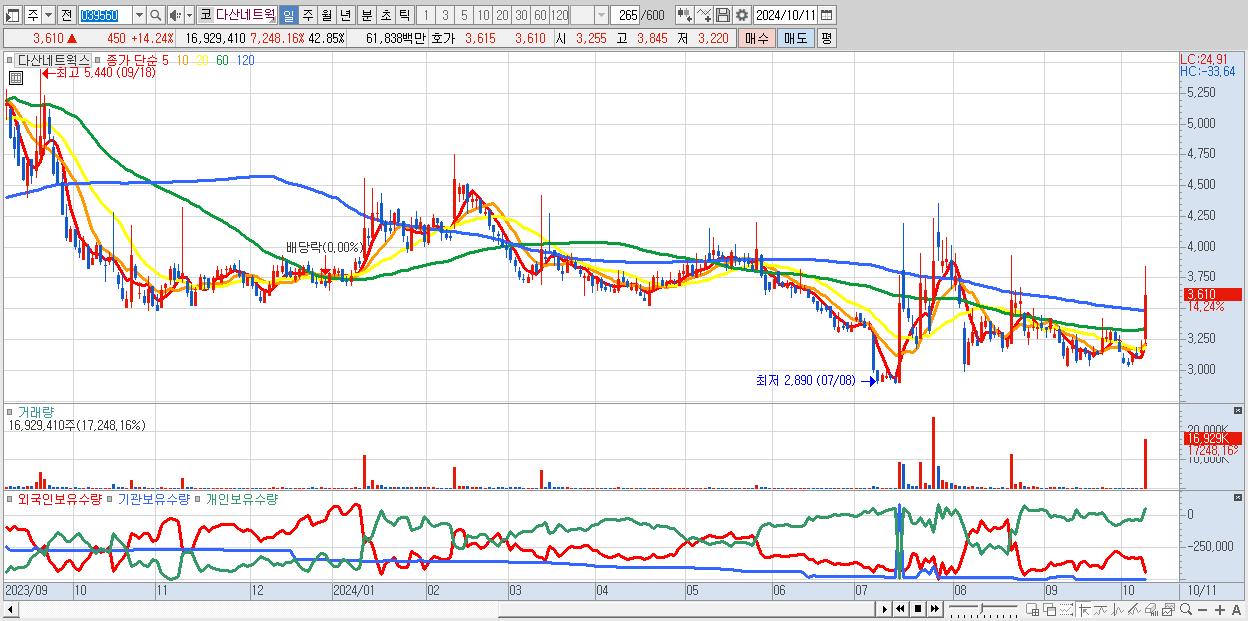Click the zoom magnifier icon at bottom right
The width and height of the screenshot is (1248, 621).
pos(1185,609)
